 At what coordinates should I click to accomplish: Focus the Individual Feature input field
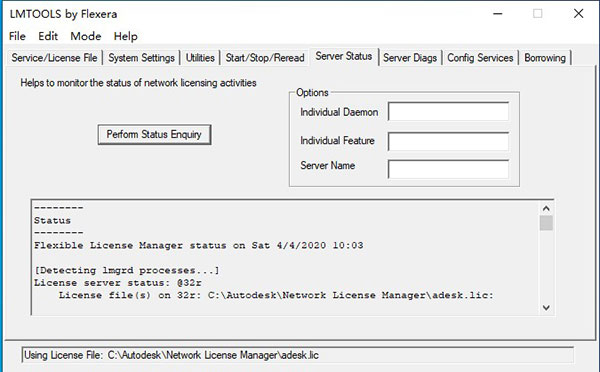[x=448, y=142]
